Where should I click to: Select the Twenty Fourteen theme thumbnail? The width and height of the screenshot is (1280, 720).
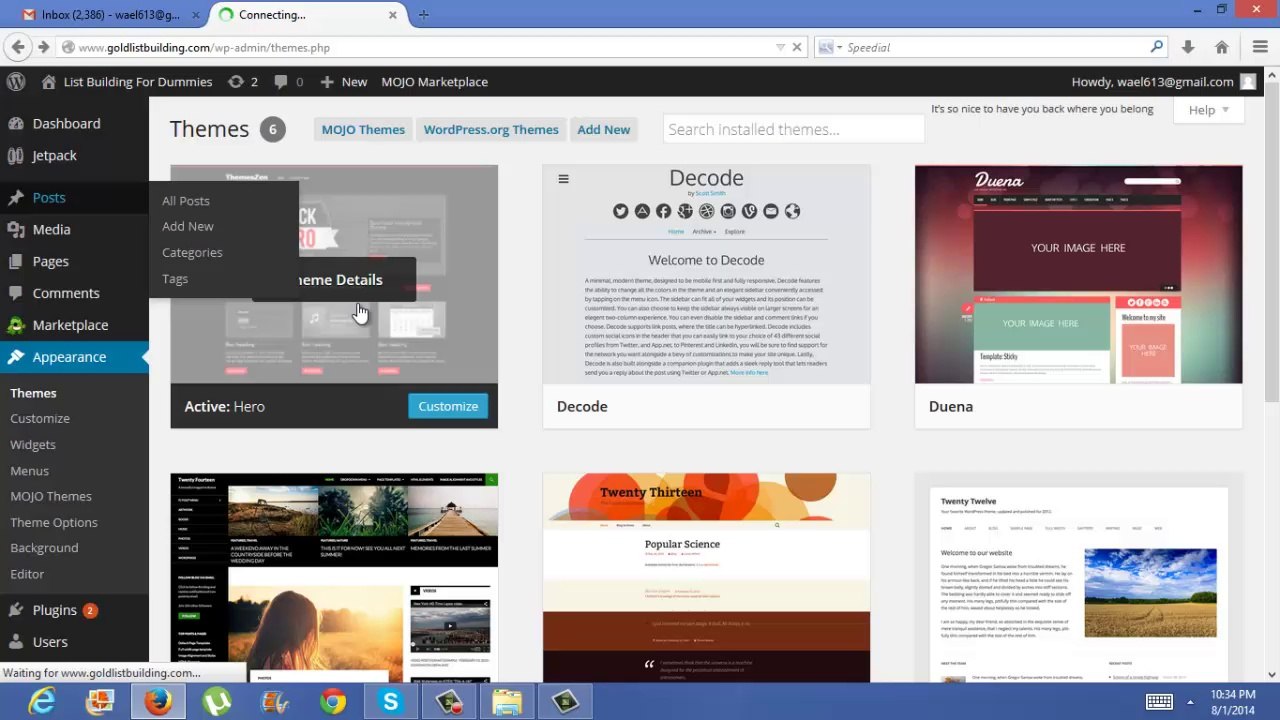pyautogui.click(x=334, y=577)
